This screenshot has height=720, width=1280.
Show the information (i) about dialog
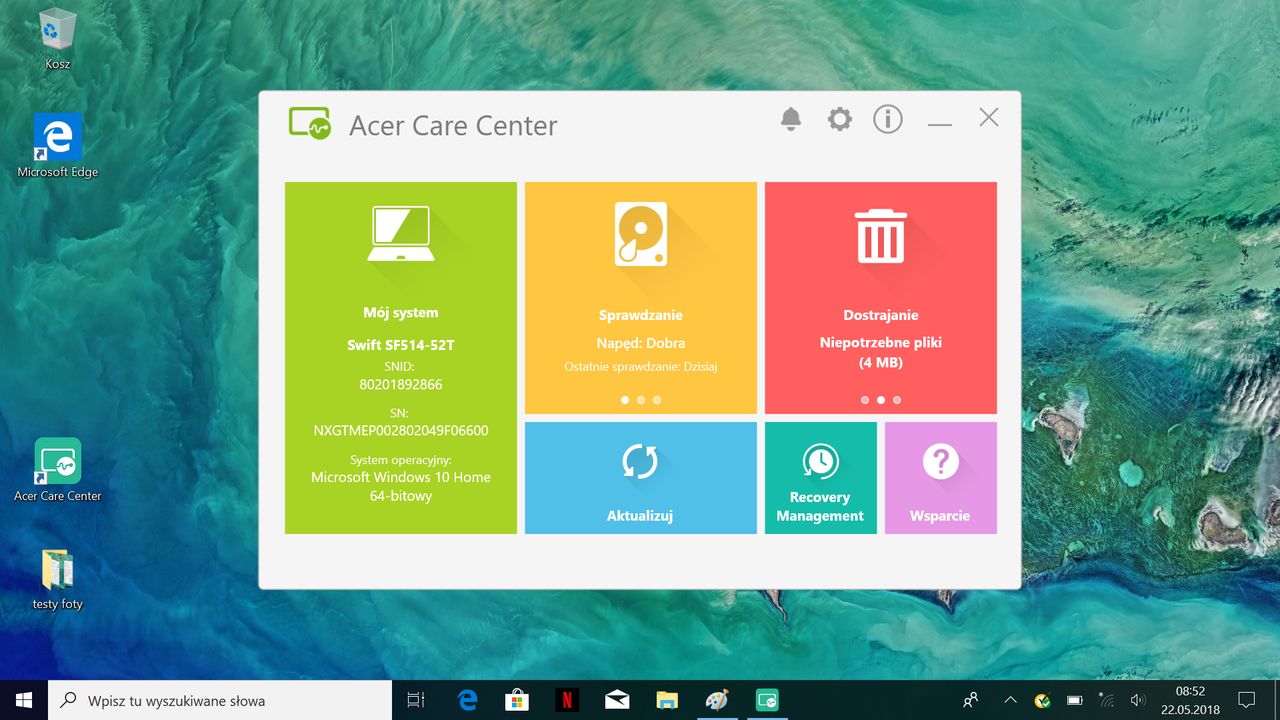[887, 119]
